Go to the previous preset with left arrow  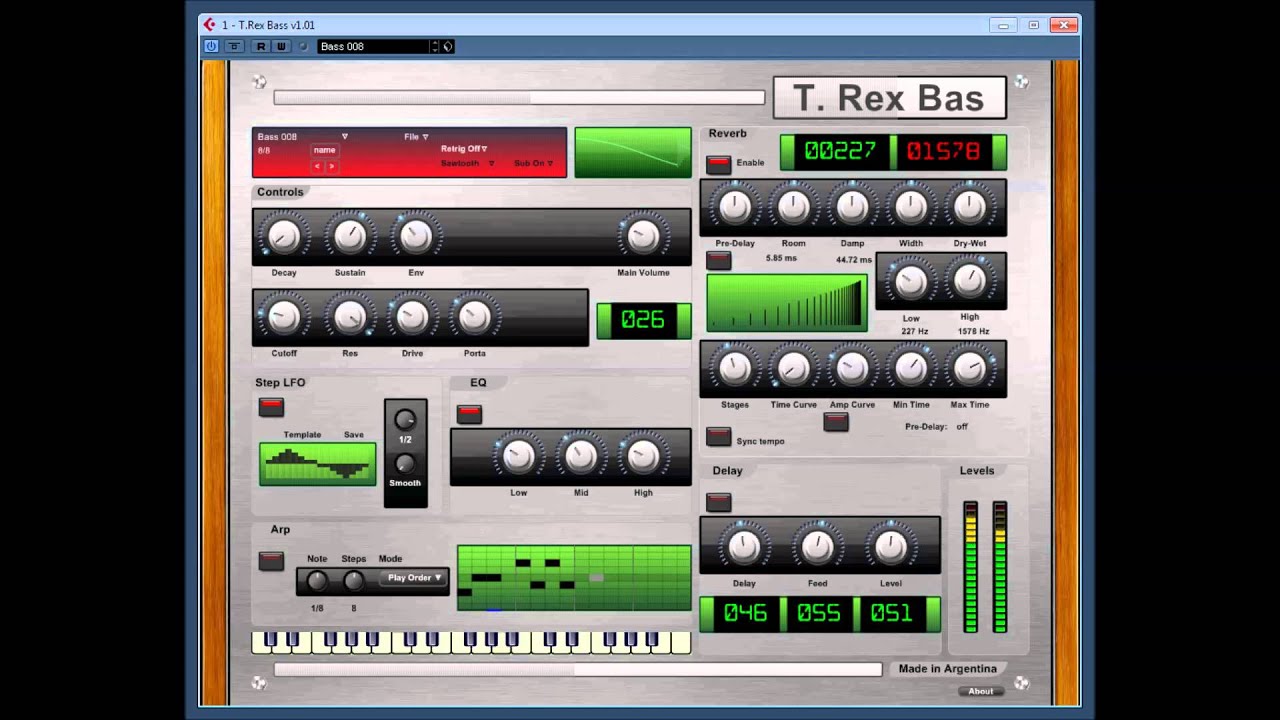coord(318,166)
